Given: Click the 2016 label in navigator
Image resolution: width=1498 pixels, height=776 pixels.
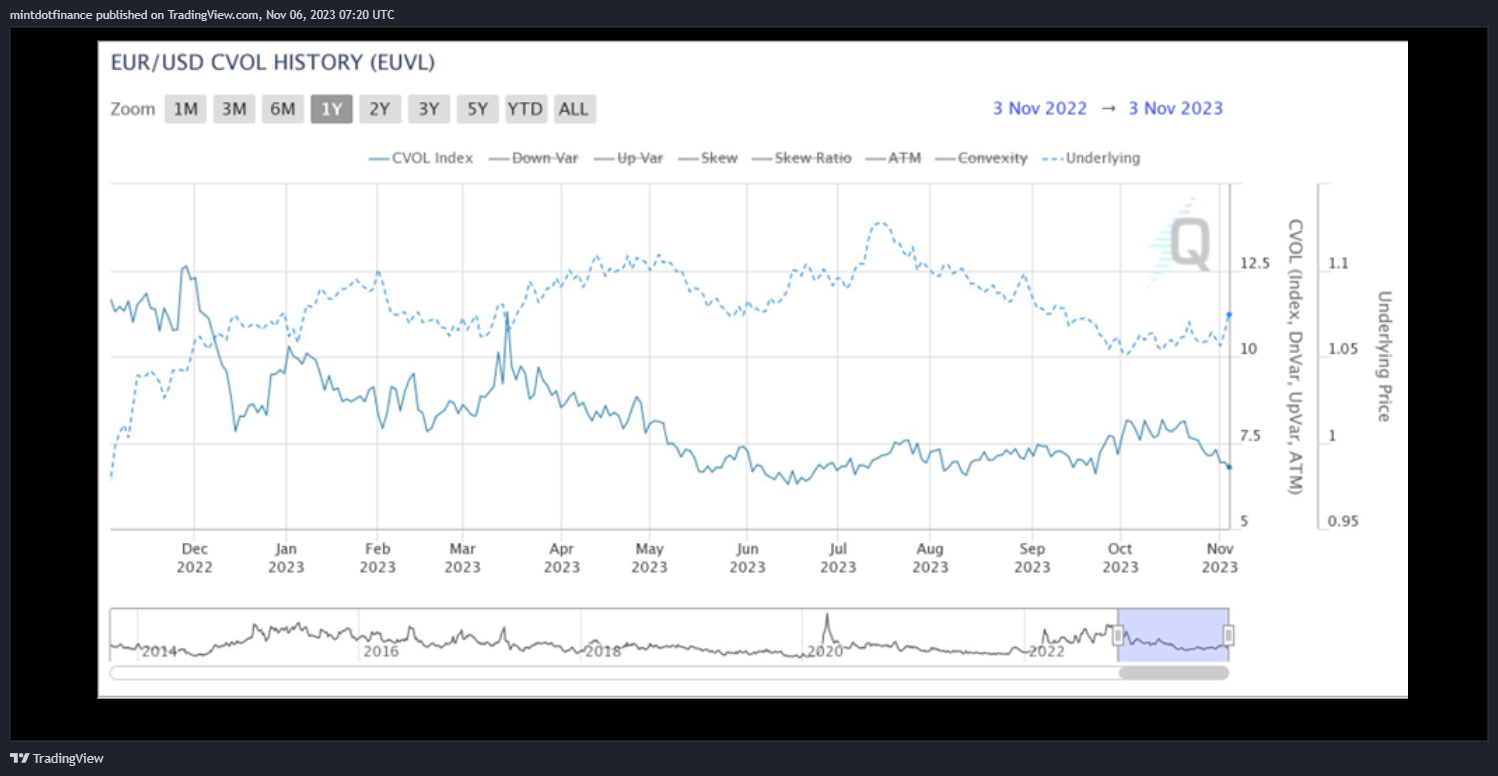Looking at the screenshot, I should (x=381, y=651).
